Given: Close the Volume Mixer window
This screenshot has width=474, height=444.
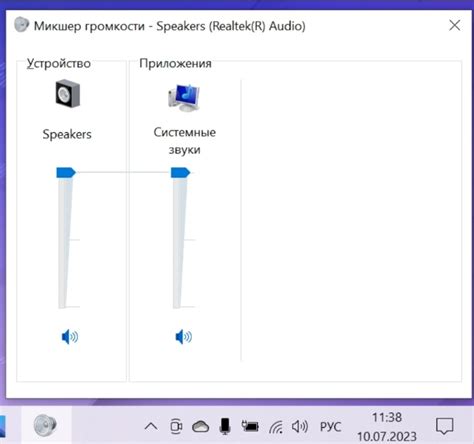Looking at the screenshot, I should click(455, 25).
